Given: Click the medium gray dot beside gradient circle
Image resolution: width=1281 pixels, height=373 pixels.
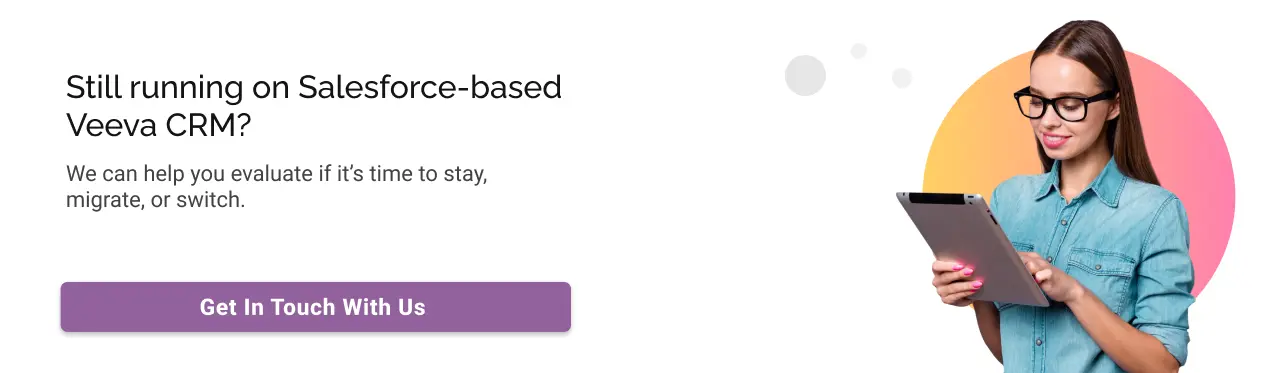Looking at the screenshot, I should coord(902,77).
